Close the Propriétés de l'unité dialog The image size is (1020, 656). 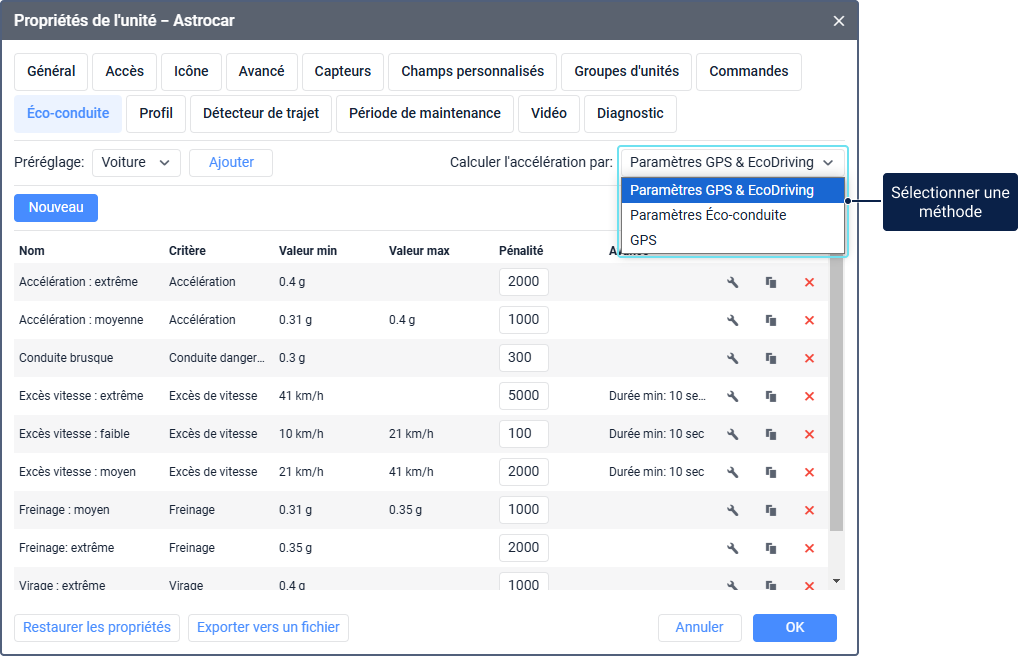click(838, 21)
